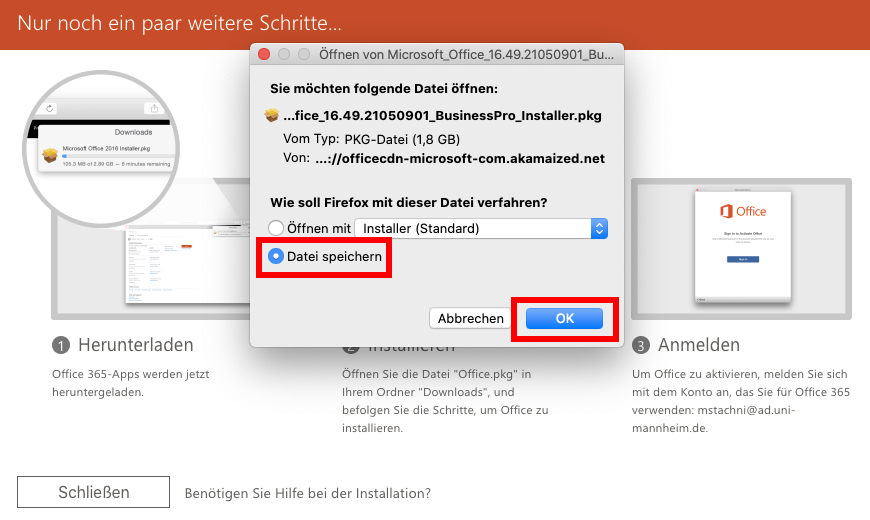This screenshot has width=870, height=520.
Task: Click the 'Office 365-Apps werden jetzt heruntergeladen' description
Action: click(x=130, y=383)
